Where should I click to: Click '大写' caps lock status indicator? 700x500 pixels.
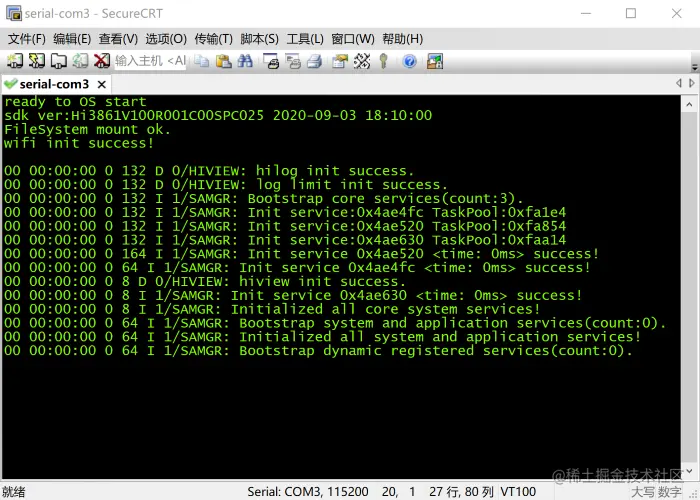[x=643, y=492]
